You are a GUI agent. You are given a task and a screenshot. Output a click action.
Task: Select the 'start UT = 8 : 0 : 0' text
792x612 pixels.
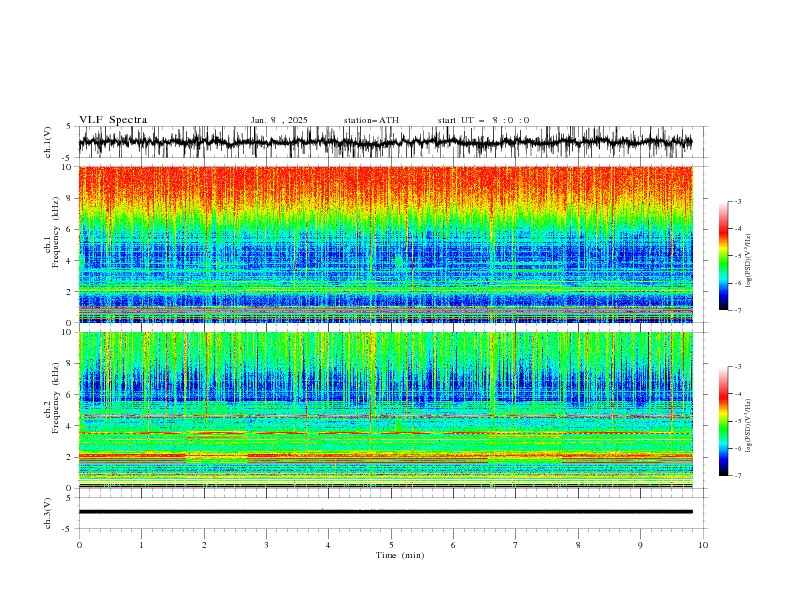tap(483, 120)
